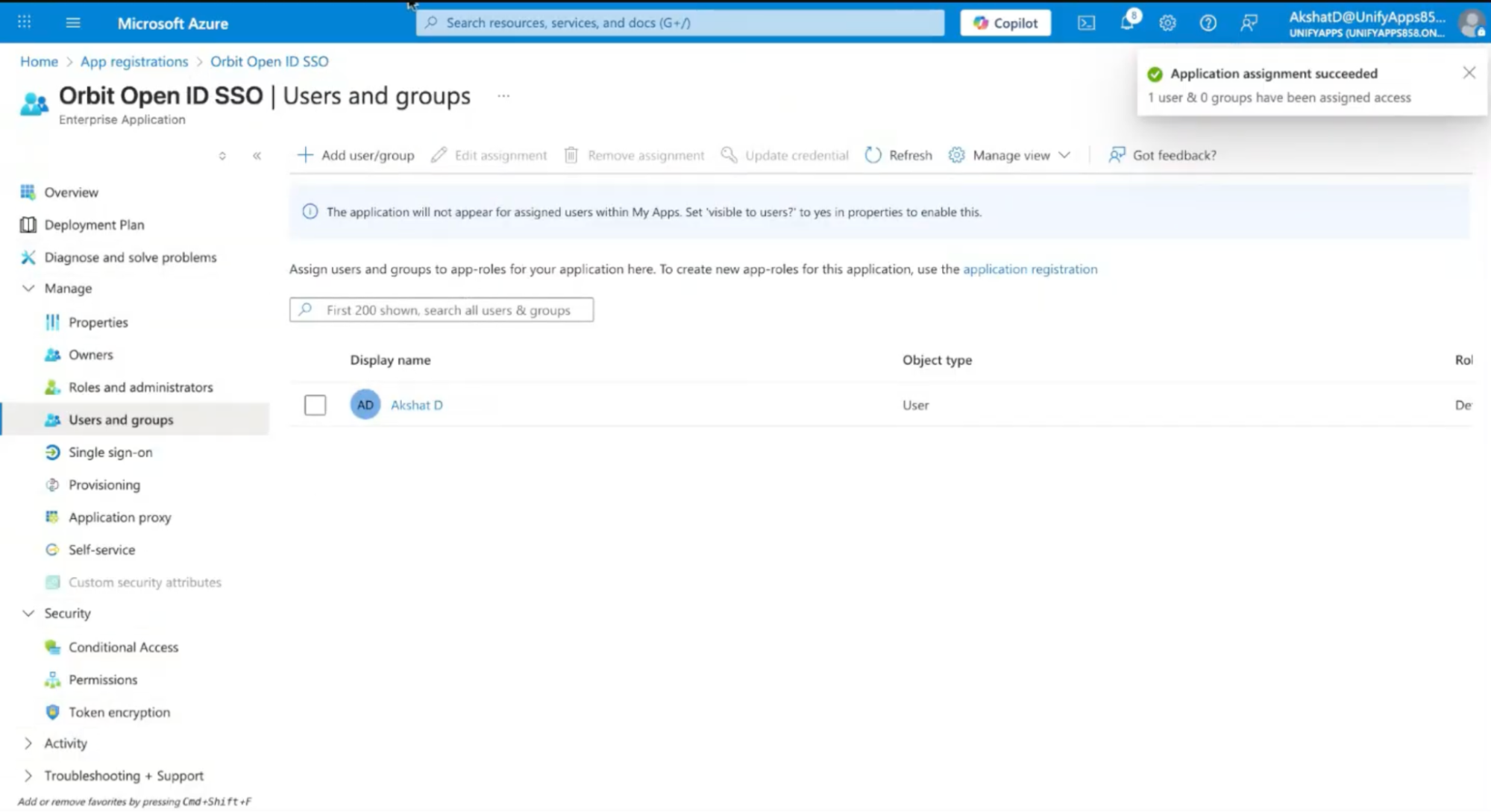The width and height of the screenshot is (1491, 812).
Task: Click the Refresh toolbar icon
Action: (873, 155)
